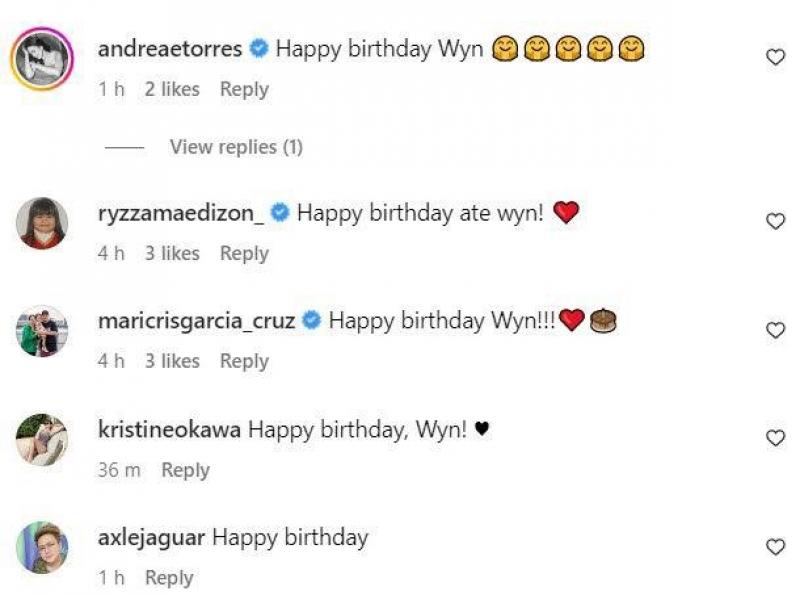
Task: Open maricrisgarcia_cruz profile avatar
Action: [42, 331]
